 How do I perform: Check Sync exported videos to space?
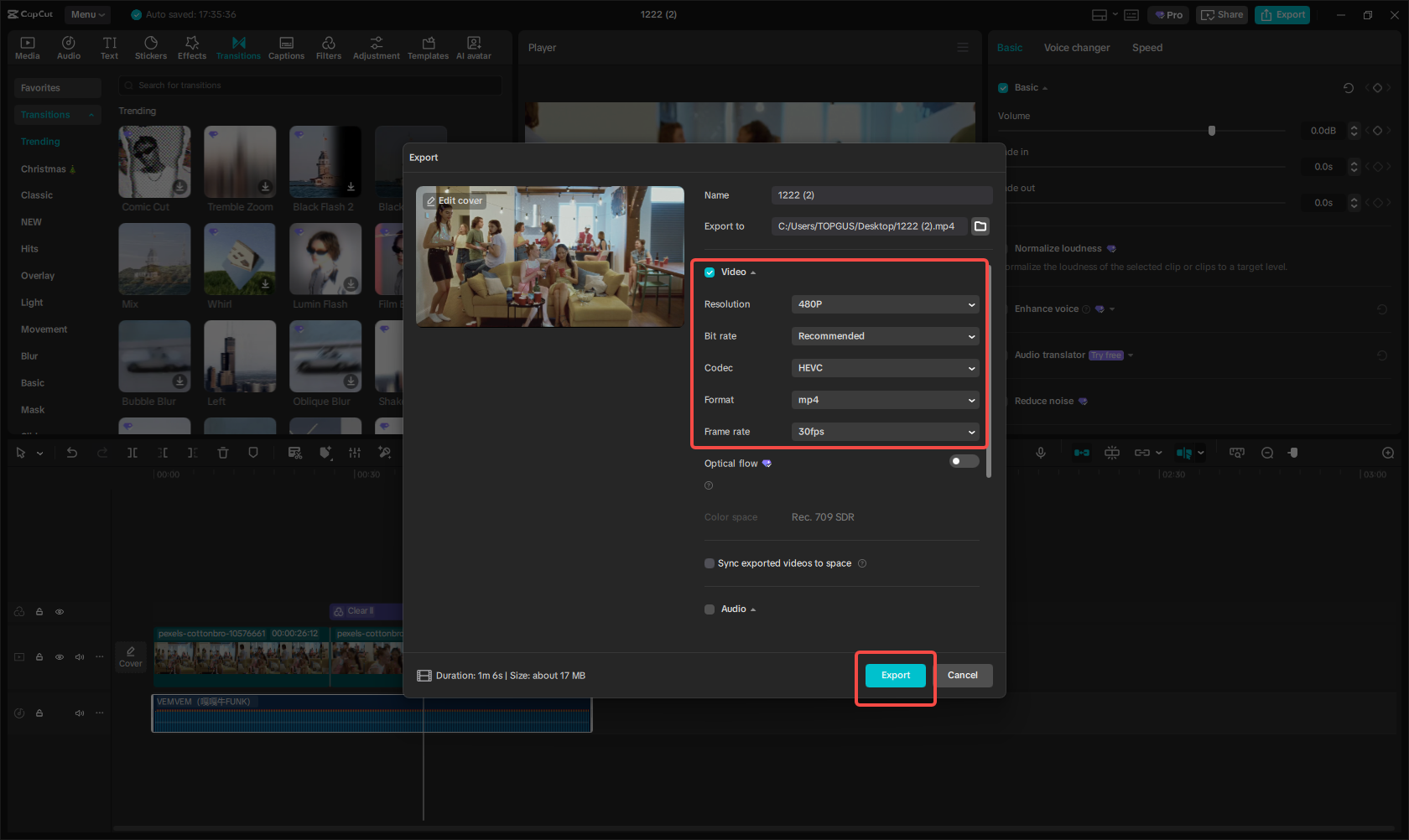(x=710, y=563)
